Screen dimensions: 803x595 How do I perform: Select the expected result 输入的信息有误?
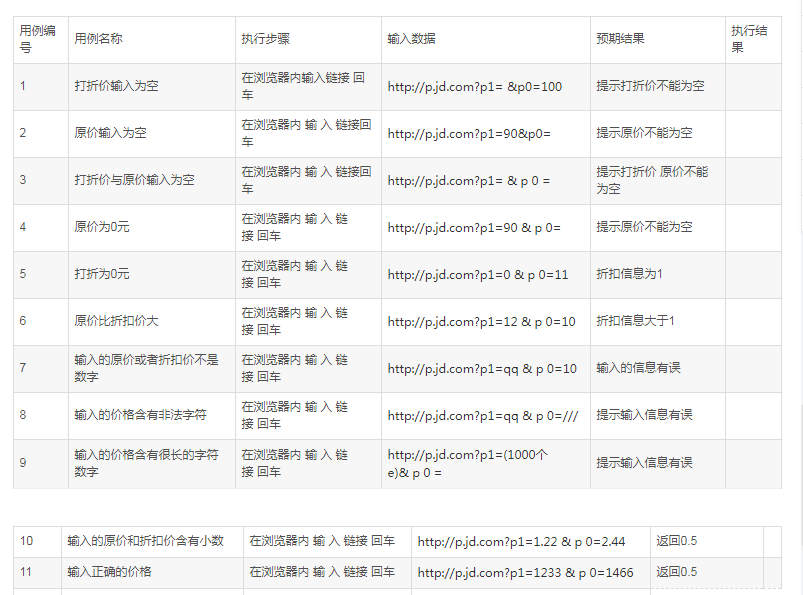tap(639, 368)
